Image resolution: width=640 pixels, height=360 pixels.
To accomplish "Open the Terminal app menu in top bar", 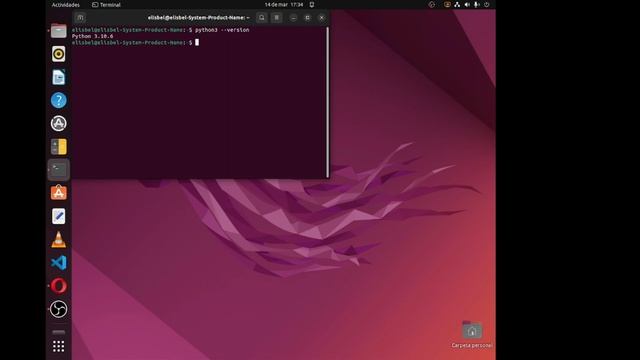I will (106, 5).
